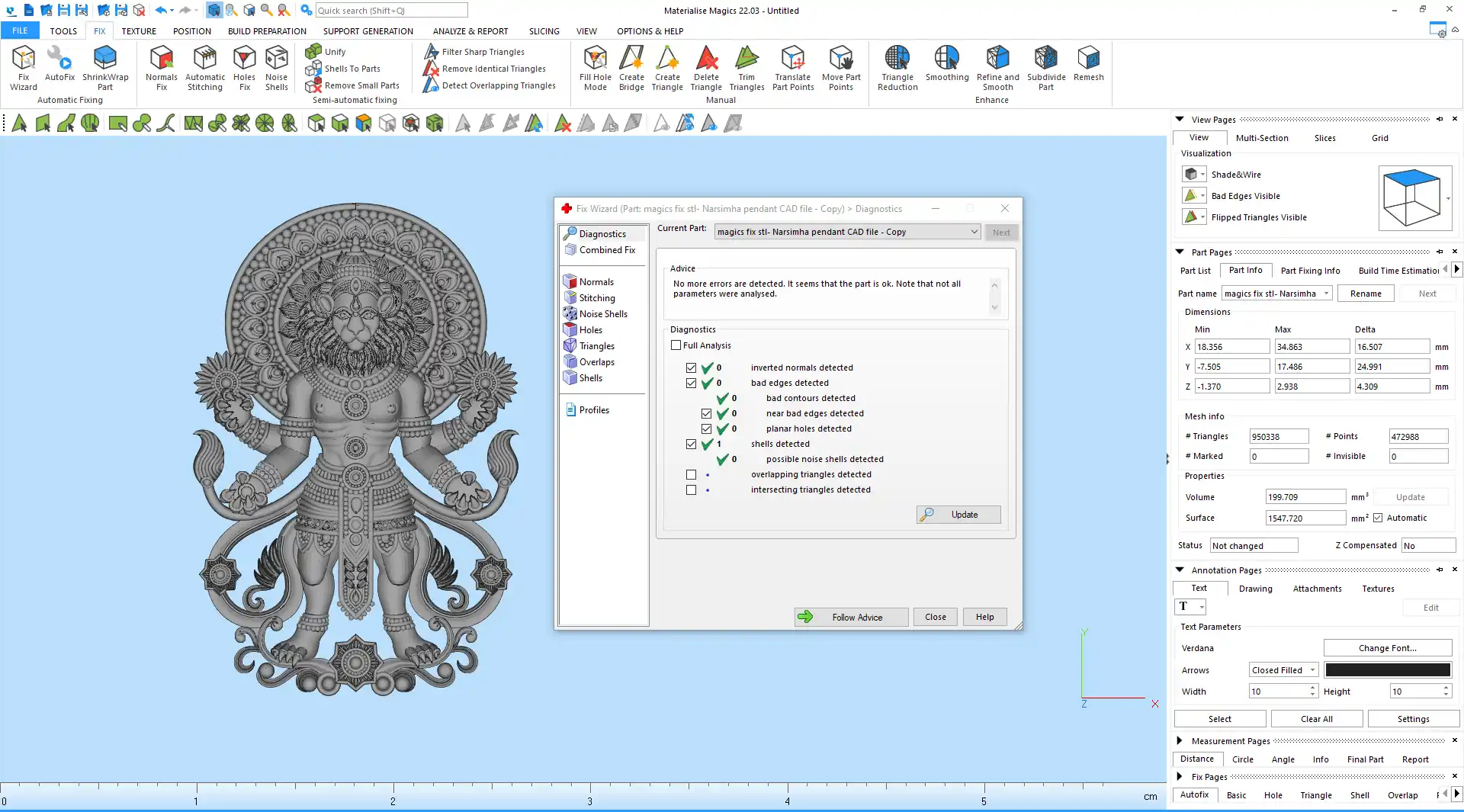Enable the Full Analysis checkbox
This screenshot has height=812, width=1464.
click(676, 345)
